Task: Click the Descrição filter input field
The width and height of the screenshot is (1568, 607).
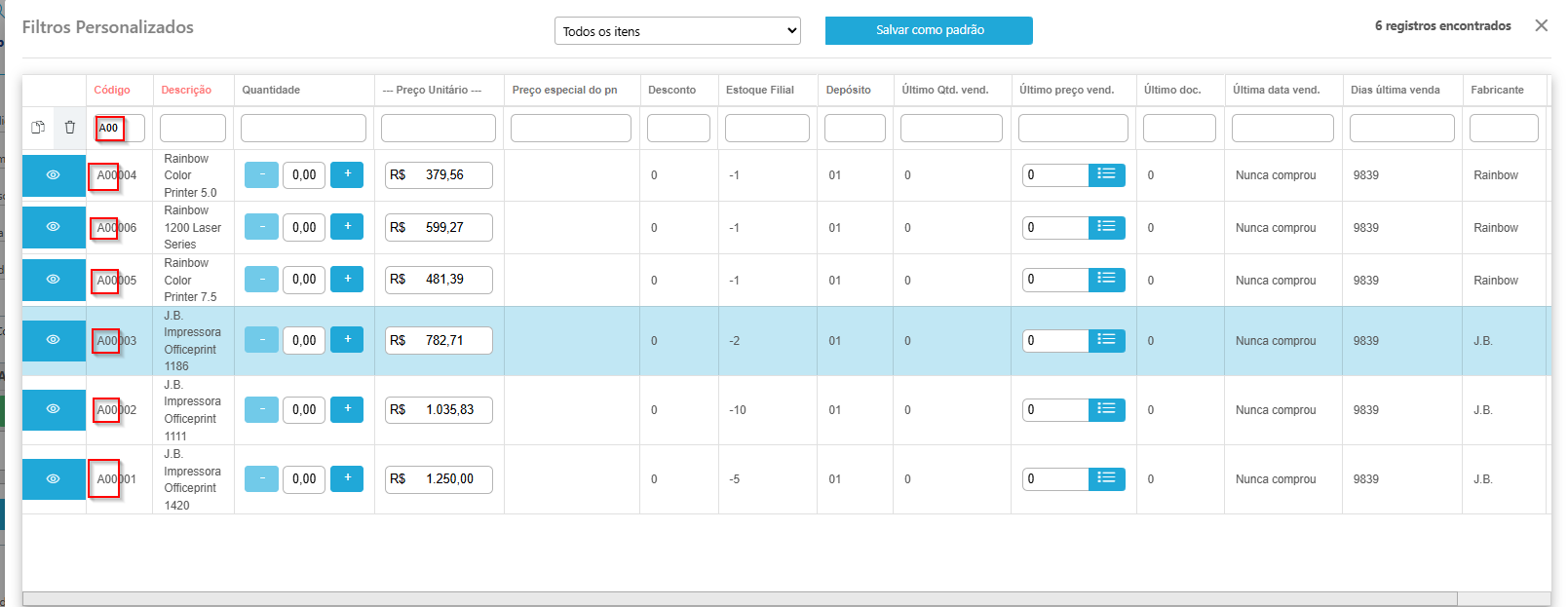Action: pos(193,128)
